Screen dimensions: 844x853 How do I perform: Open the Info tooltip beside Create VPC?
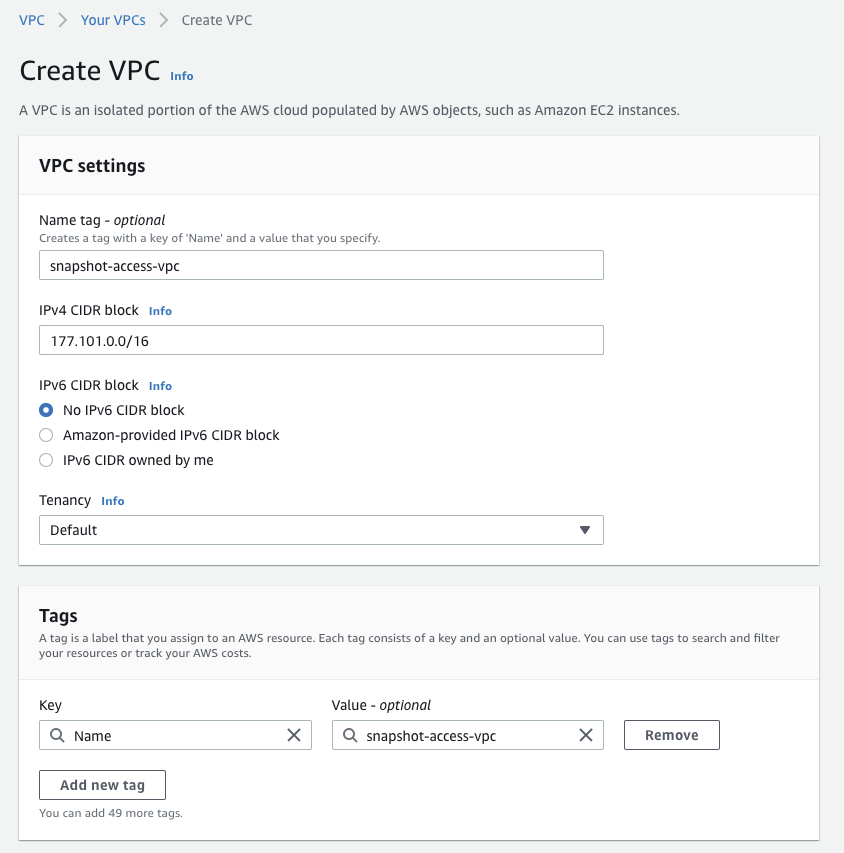pos(181,75)
